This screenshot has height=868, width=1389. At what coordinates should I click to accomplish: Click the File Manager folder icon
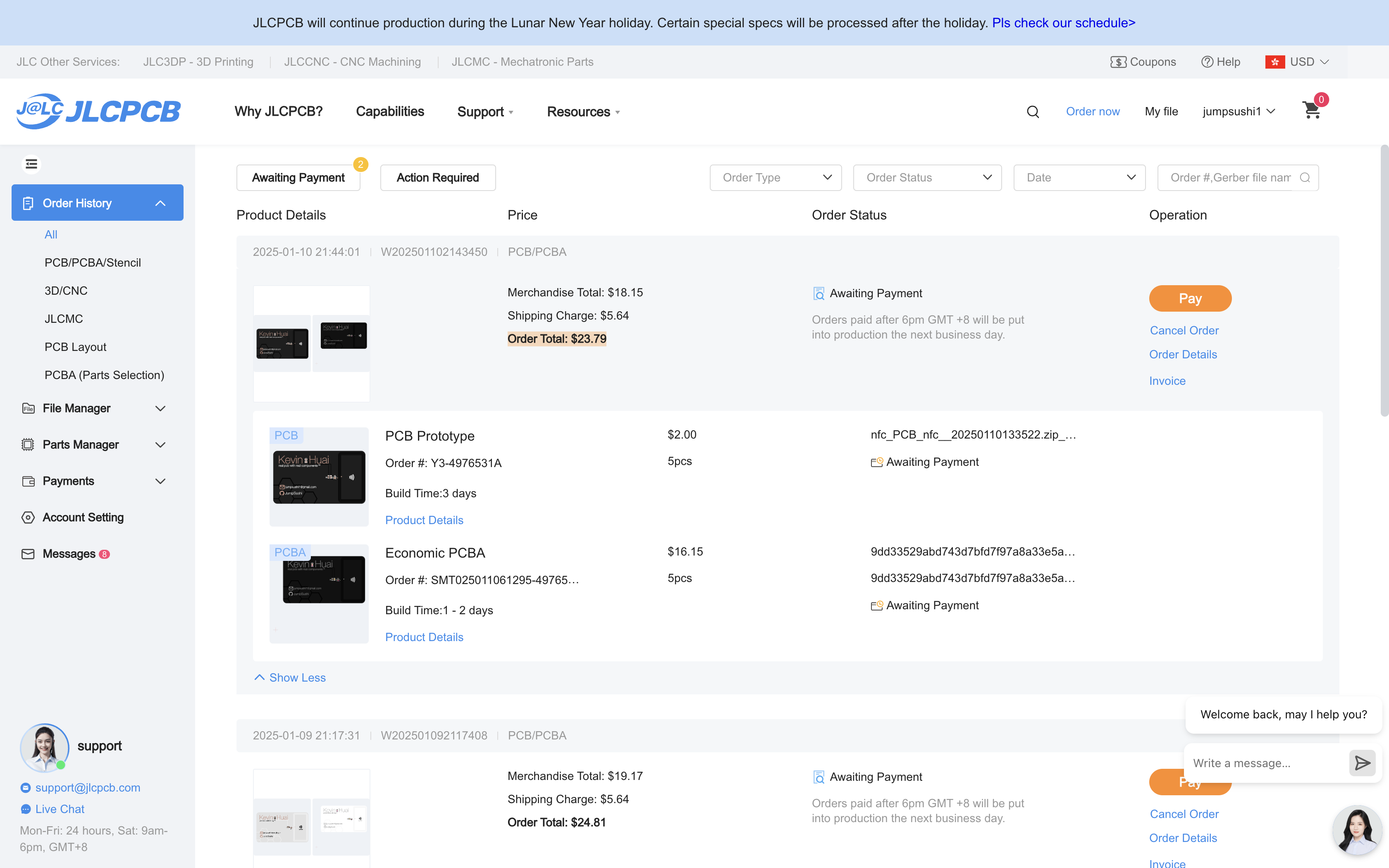tap(28, 408)
